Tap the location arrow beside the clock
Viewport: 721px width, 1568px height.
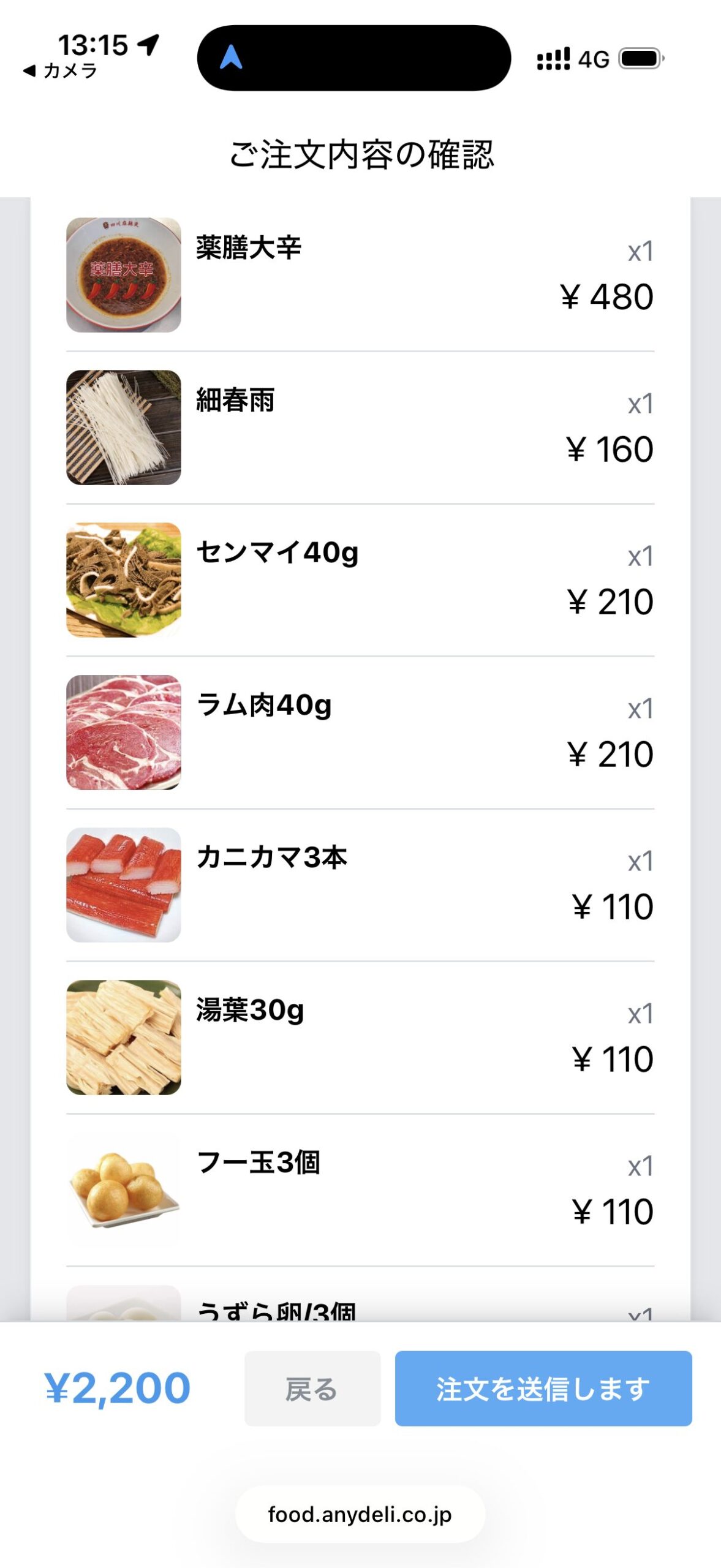click(x=148, y=44)
